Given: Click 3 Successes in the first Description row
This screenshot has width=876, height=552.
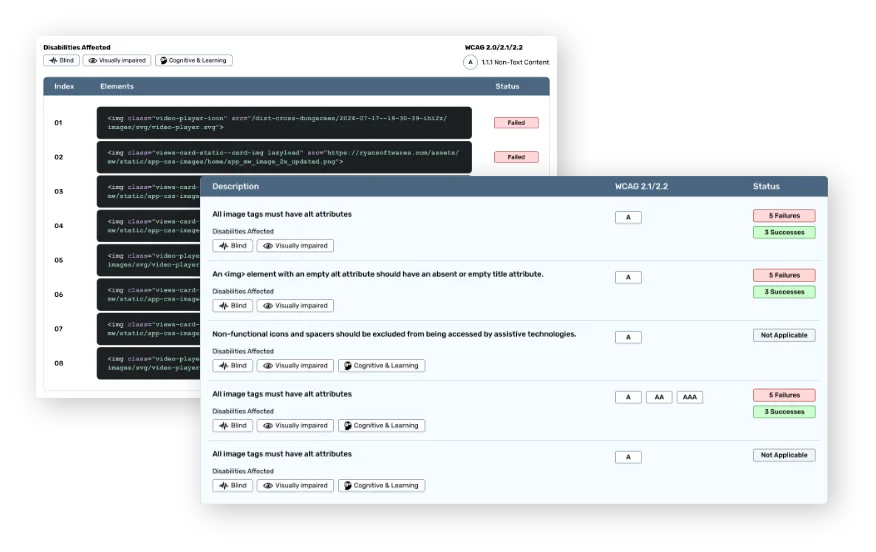Looking at the screenshot, I should pyautogui.click(x=784, y=232).
